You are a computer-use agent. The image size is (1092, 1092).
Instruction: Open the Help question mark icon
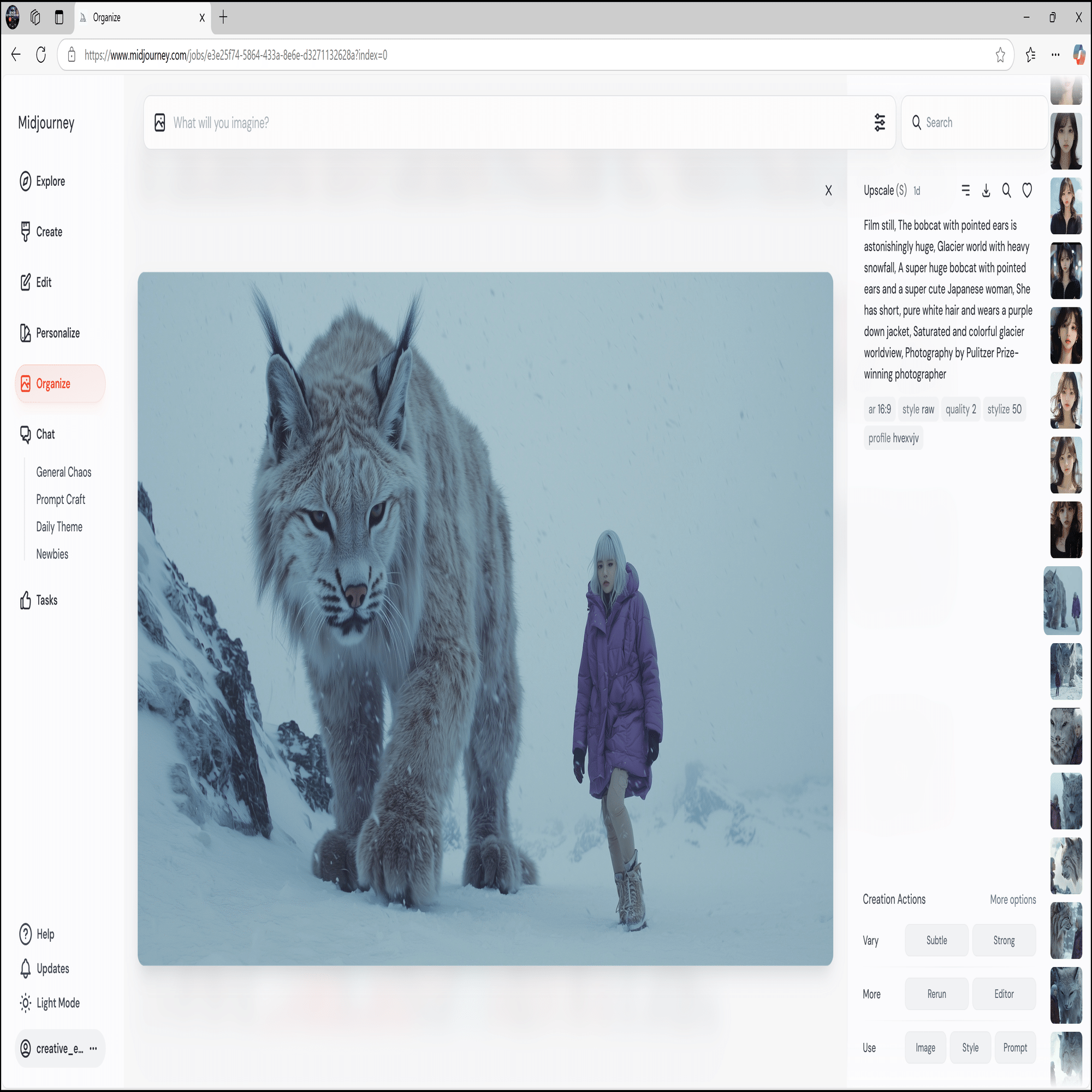click(x=26, y=934)
